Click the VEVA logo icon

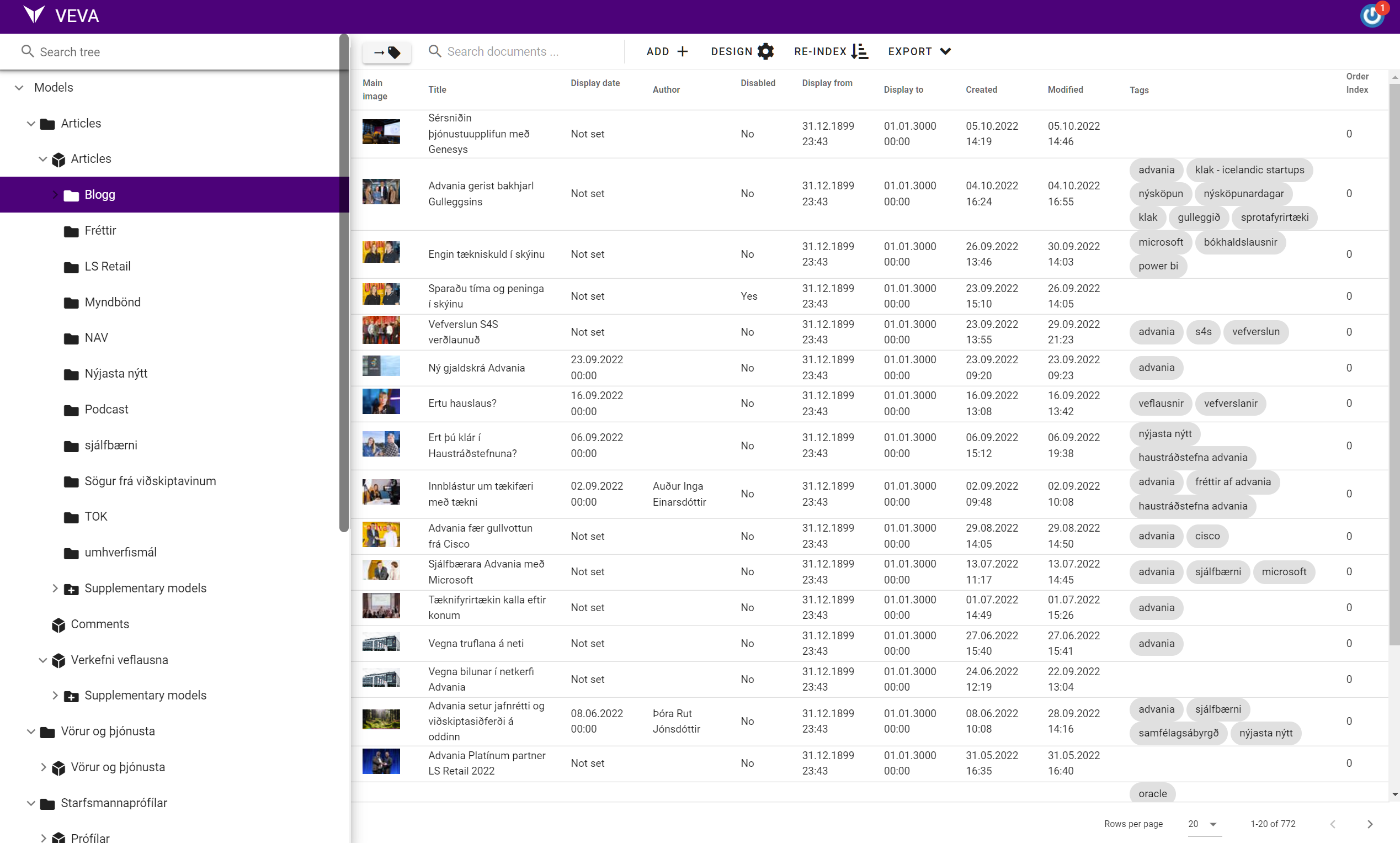[x=34, y=15]
